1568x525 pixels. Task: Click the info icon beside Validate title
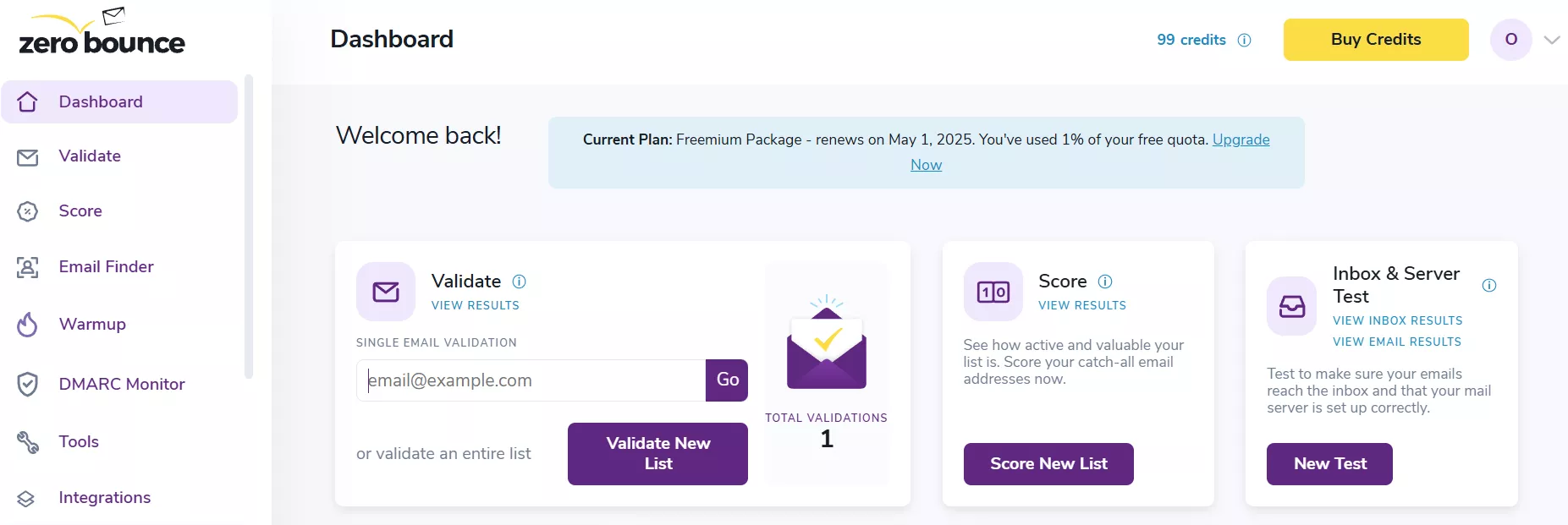(520, 282)
